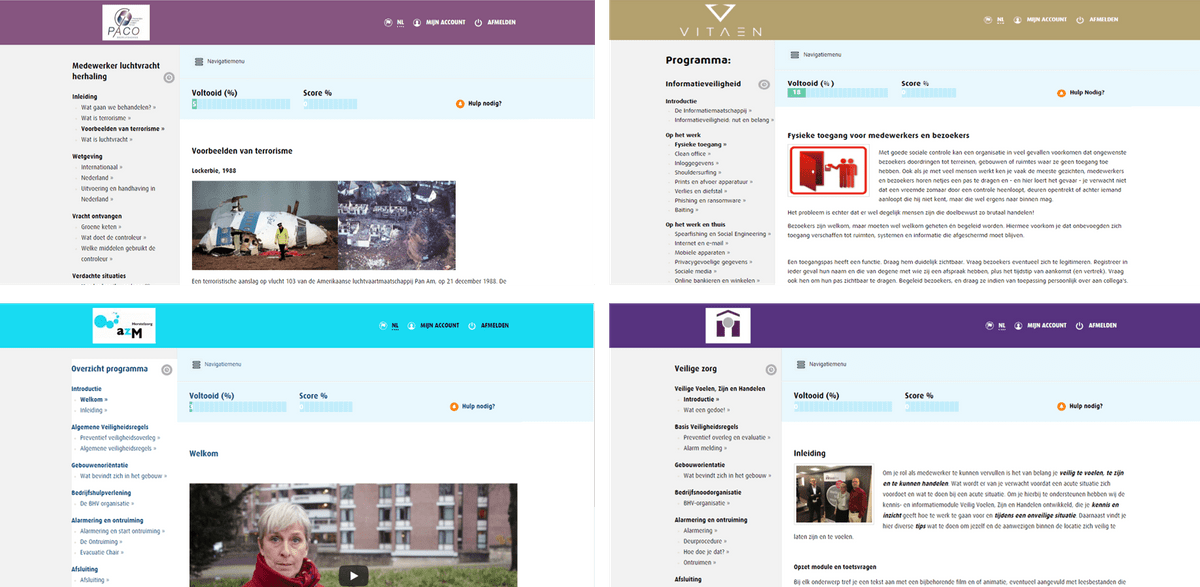The width and height of the screenshot is (1200, 587).
Task: Click language flag icon in azM window
Action: coord(385,325)
